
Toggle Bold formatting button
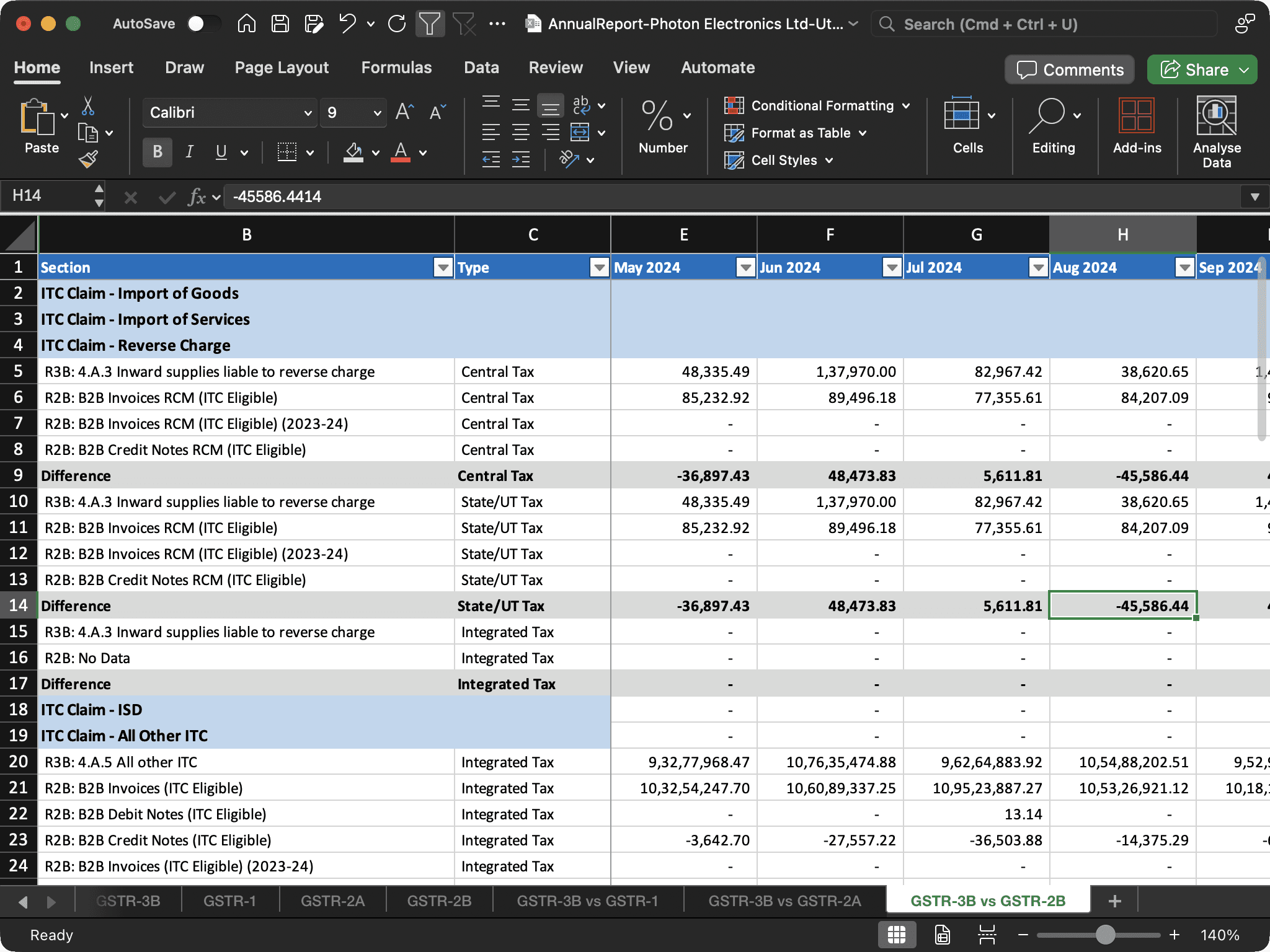point(158,152)
